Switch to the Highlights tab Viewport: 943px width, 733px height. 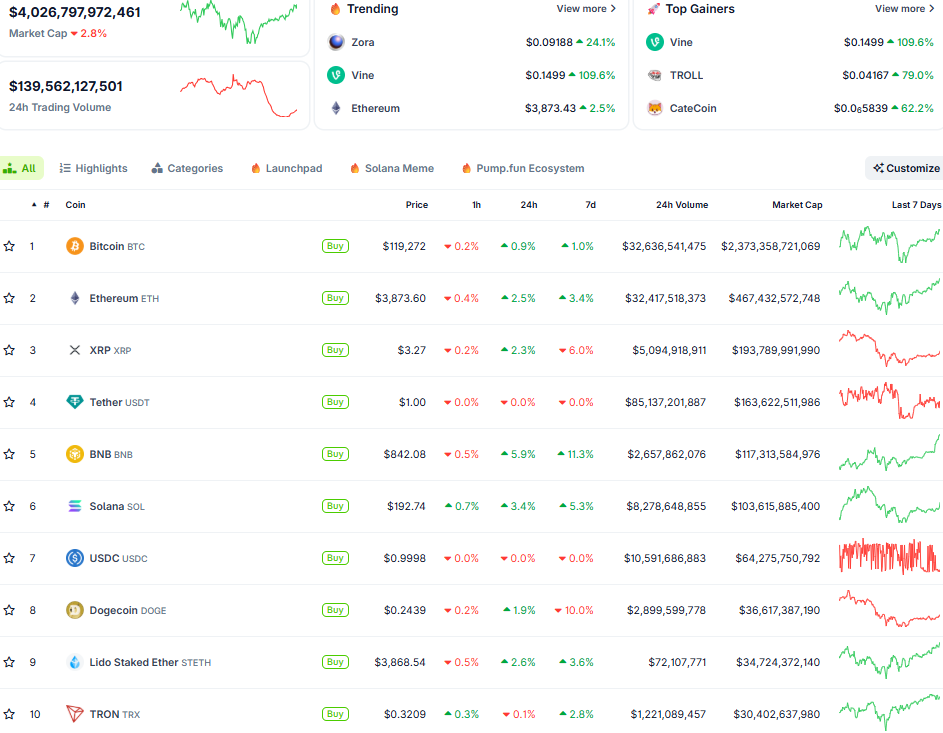click(x=93, y=168)
